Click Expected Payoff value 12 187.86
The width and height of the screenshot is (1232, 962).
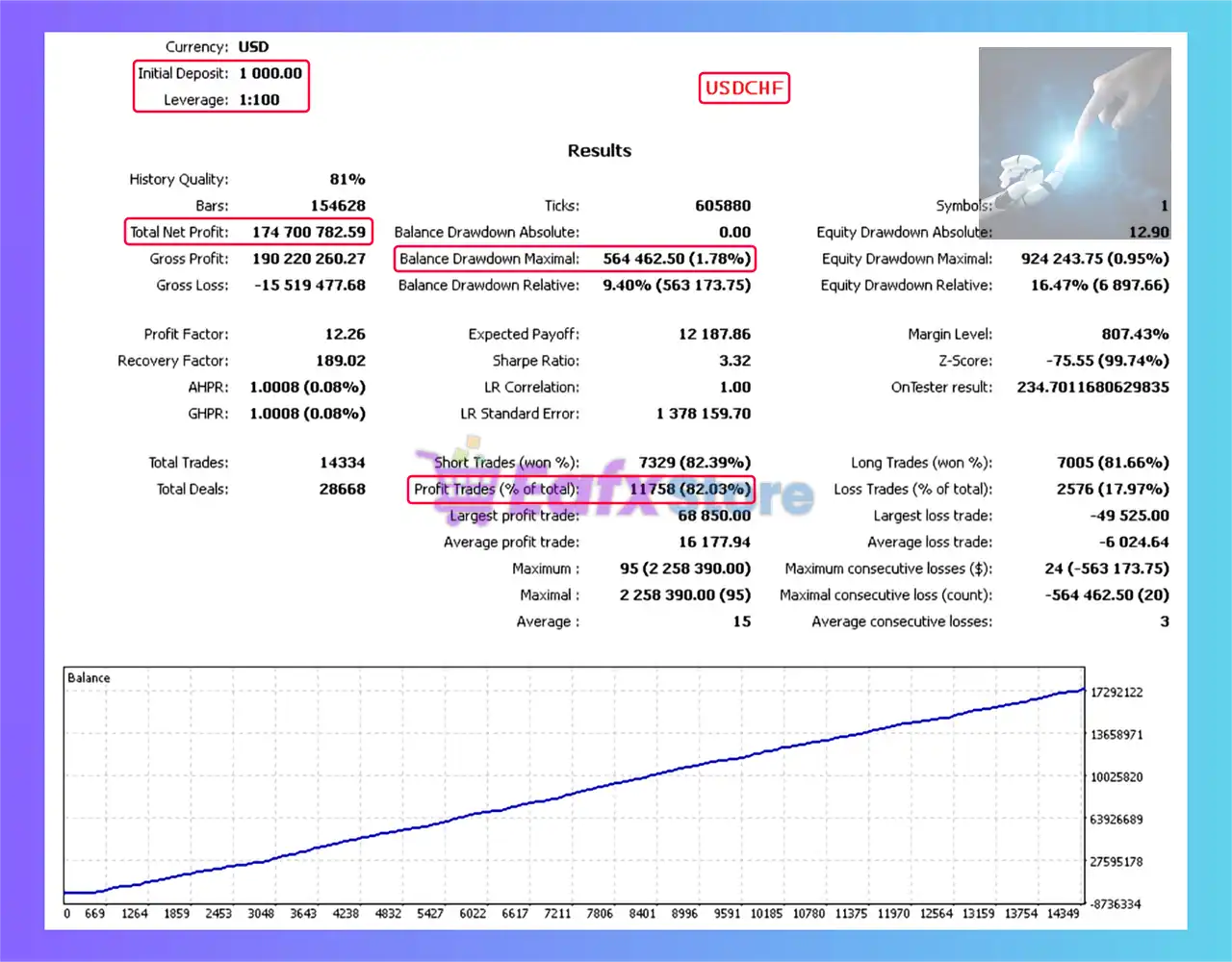[x=714, y=334]
